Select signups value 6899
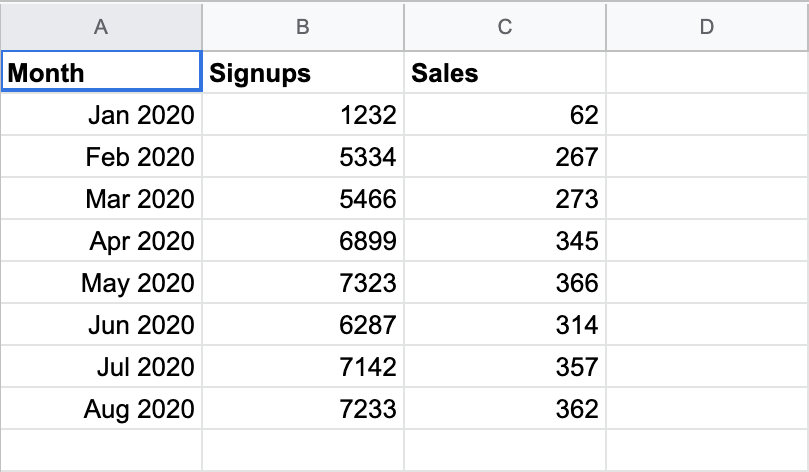This screenshot has width=809, height=472. [303, 241]
